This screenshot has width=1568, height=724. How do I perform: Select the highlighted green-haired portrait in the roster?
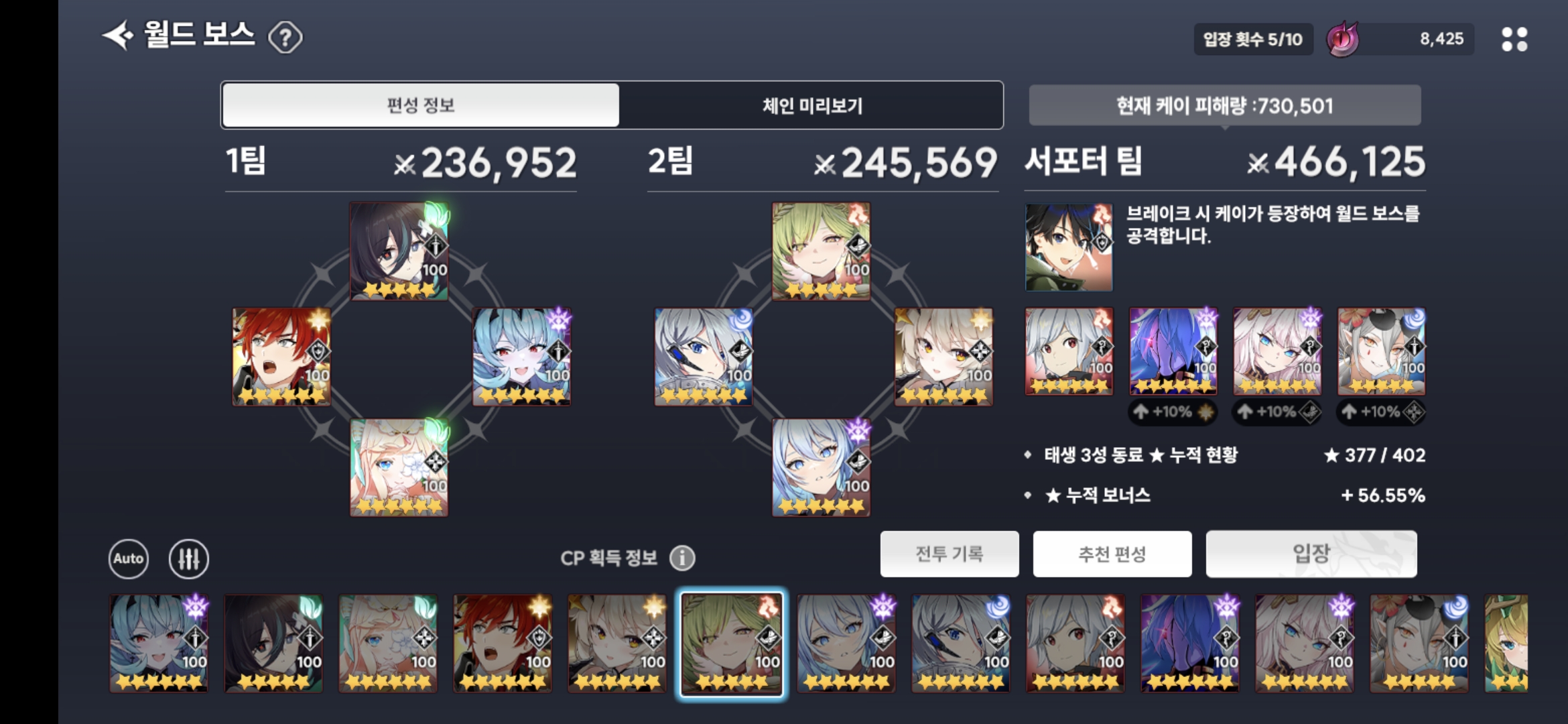coord(732,644)
